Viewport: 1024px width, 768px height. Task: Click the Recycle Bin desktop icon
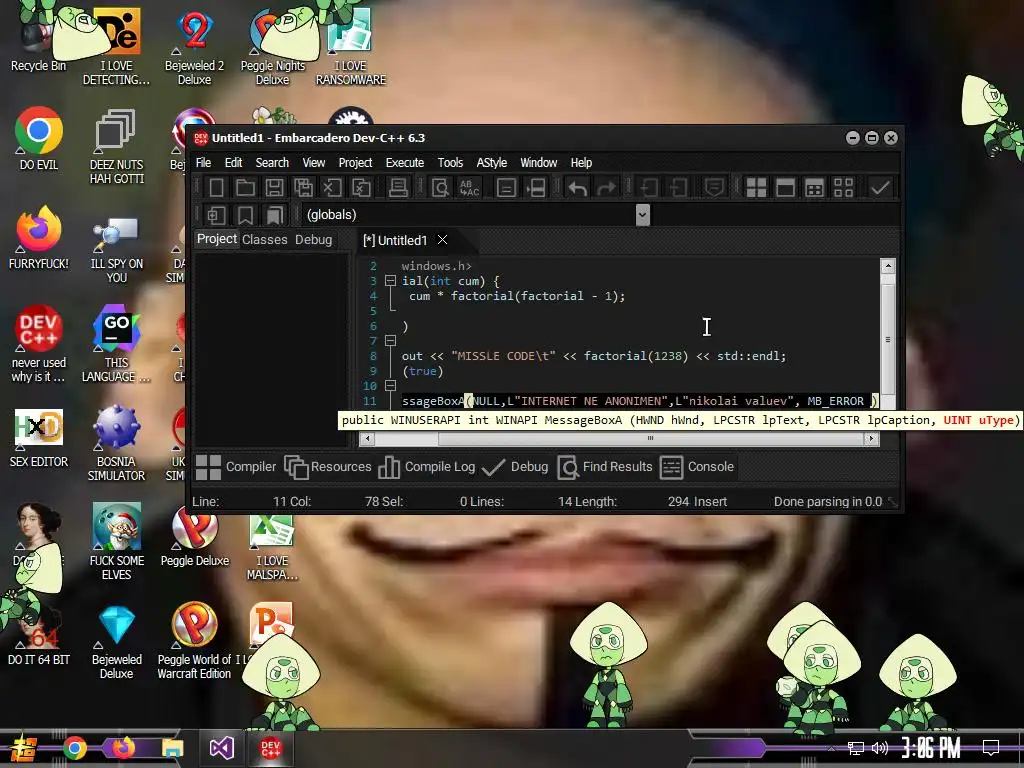38,39
